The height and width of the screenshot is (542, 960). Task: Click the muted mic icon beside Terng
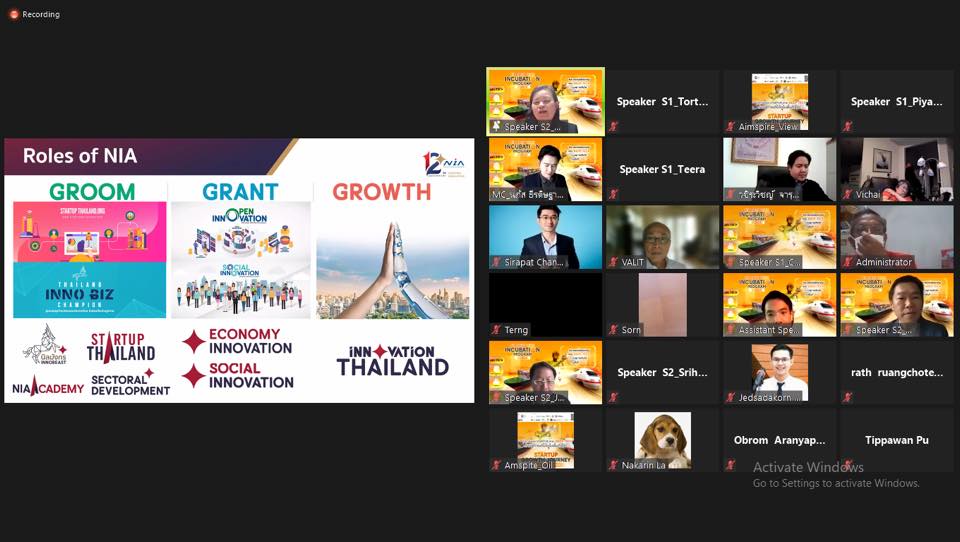497,330
